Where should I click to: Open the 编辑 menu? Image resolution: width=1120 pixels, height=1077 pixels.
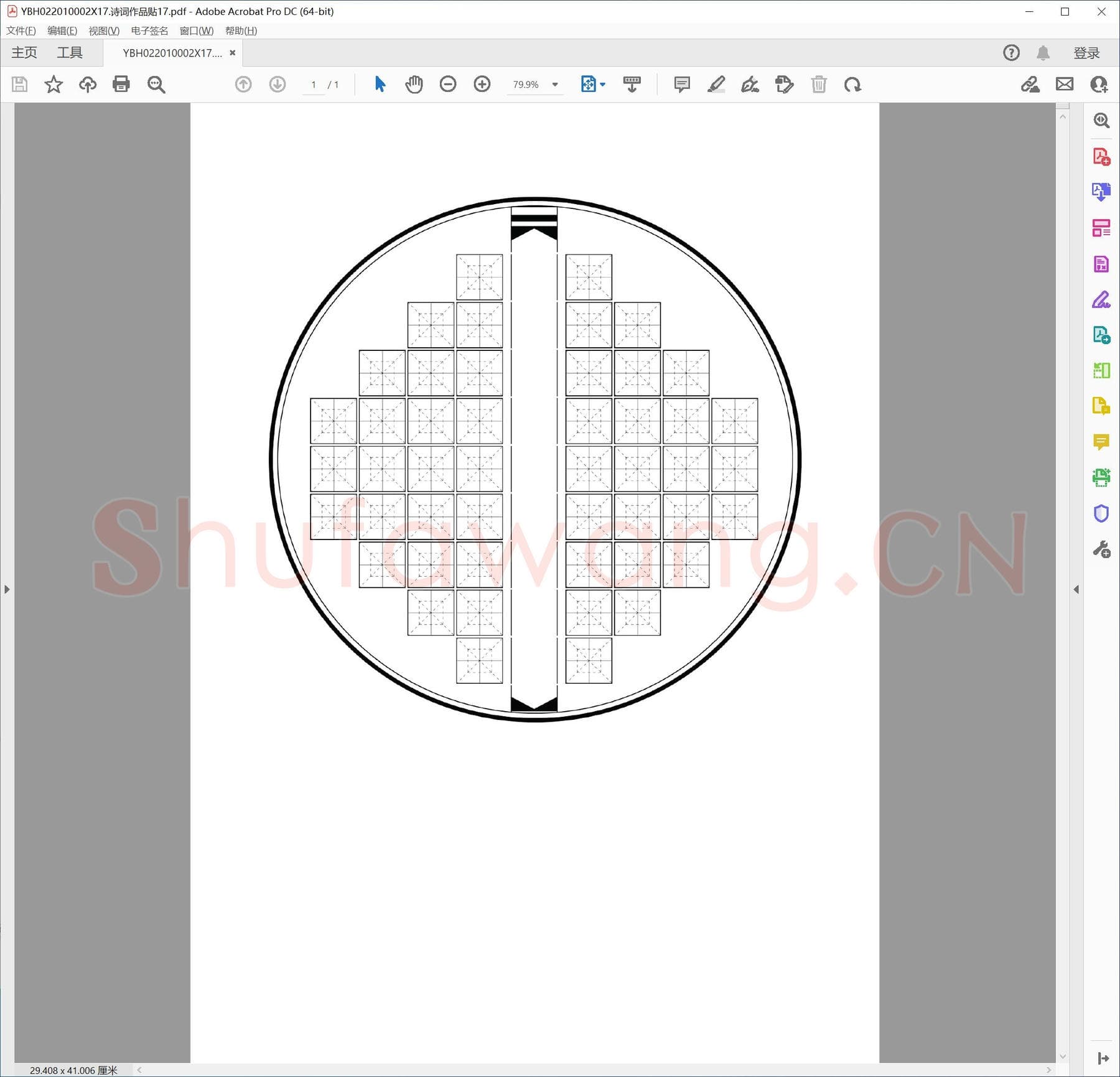coord(62,30)
